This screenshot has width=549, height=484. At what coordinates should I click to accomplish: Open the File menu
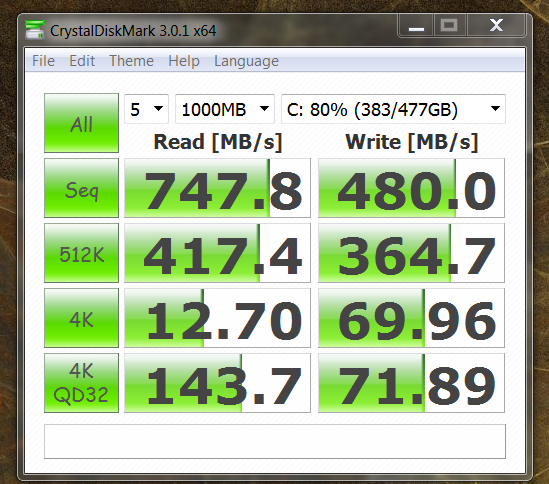click(x=43, y=61)
